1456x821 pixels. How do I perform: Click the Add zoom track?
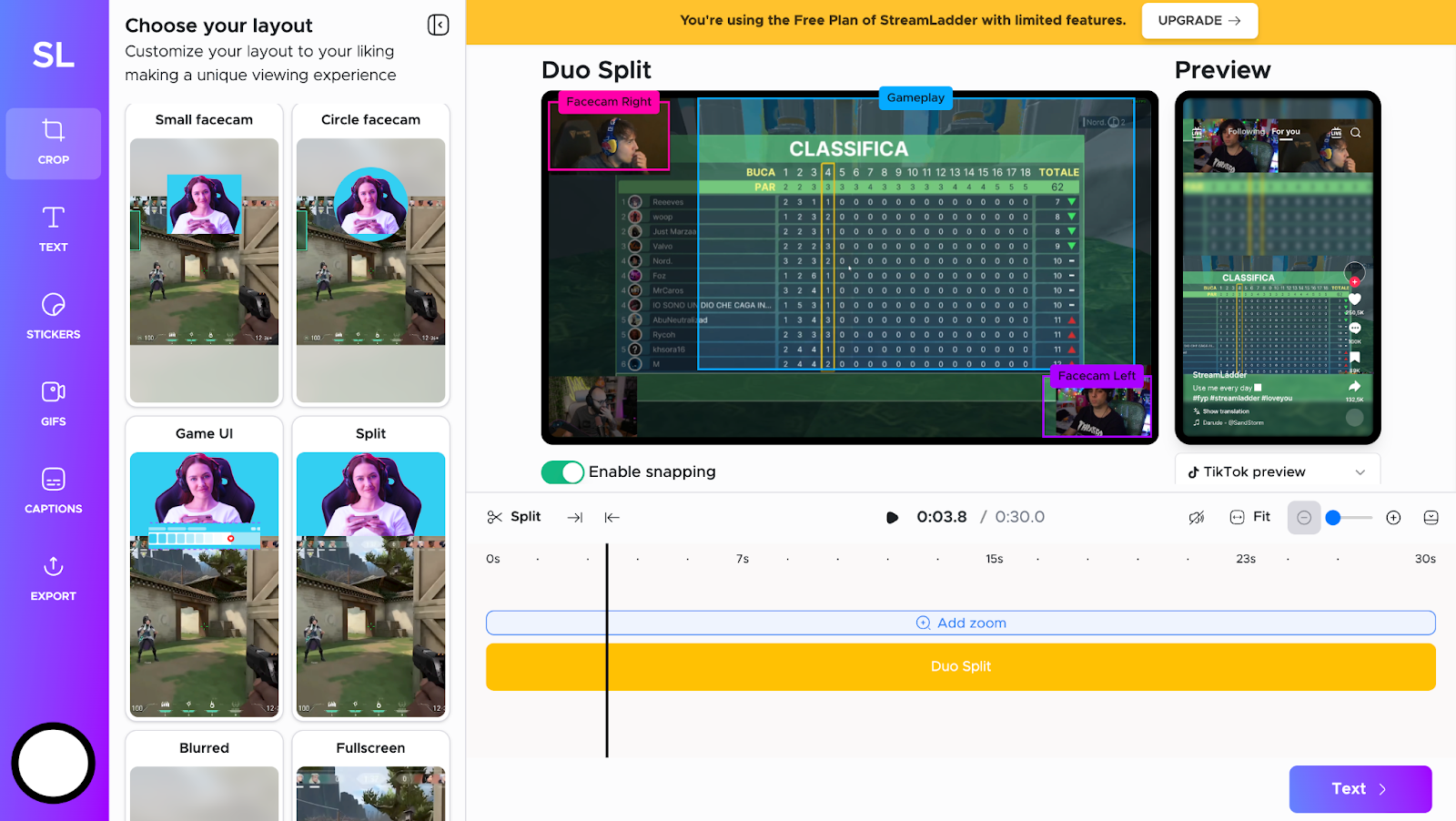pyautogui.click(x=960, y=623)
